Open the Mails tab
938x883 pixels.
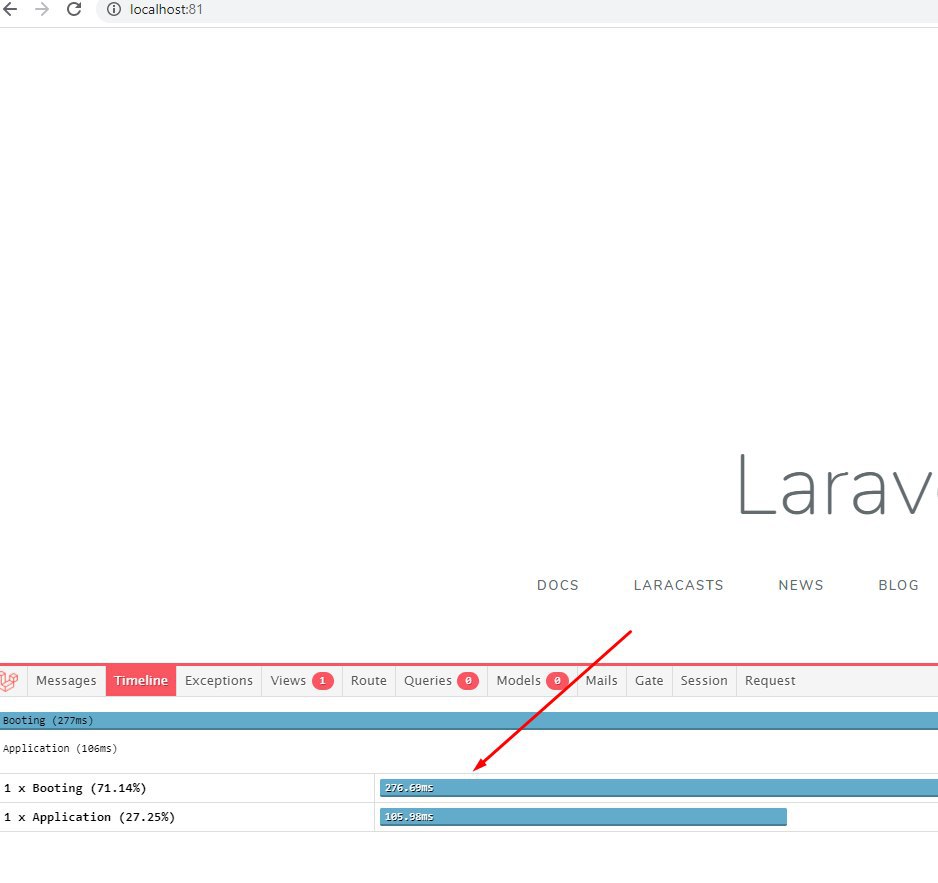pyautogui.click(x=601, y=681)
